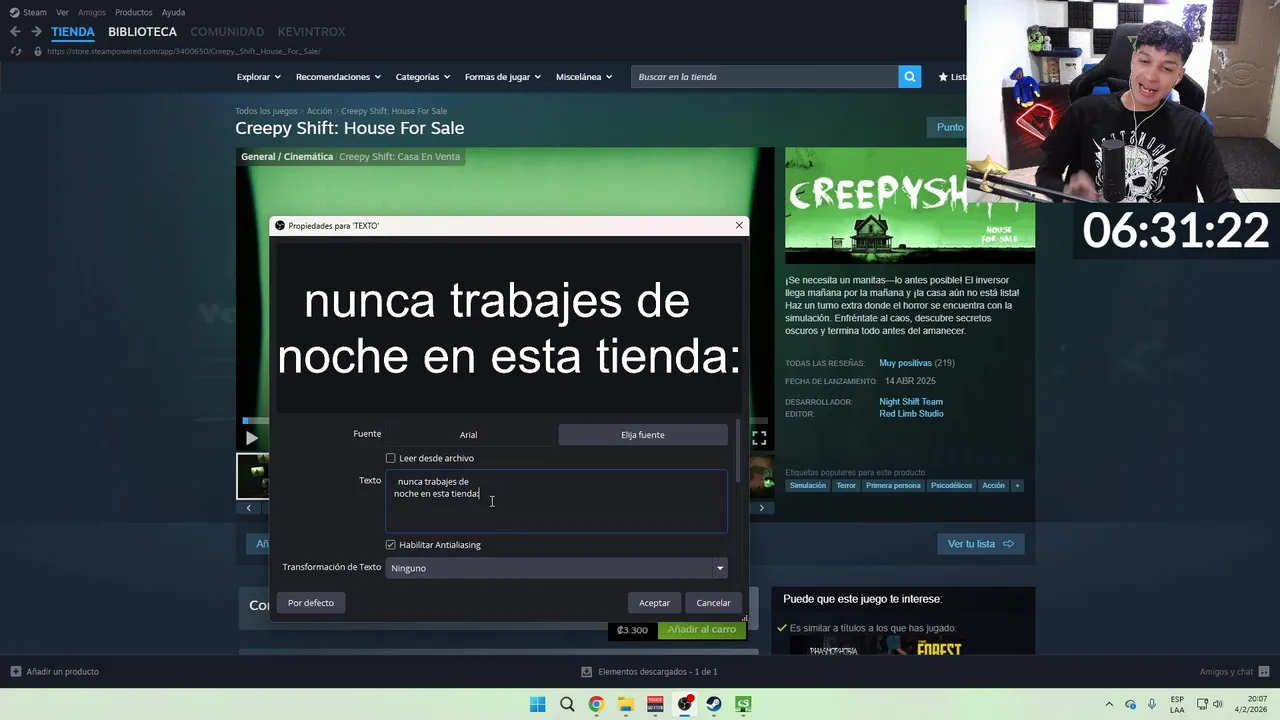Click the Steam back arrow
This screenshot has height=720, width=1280.
(x=15, y=32)
